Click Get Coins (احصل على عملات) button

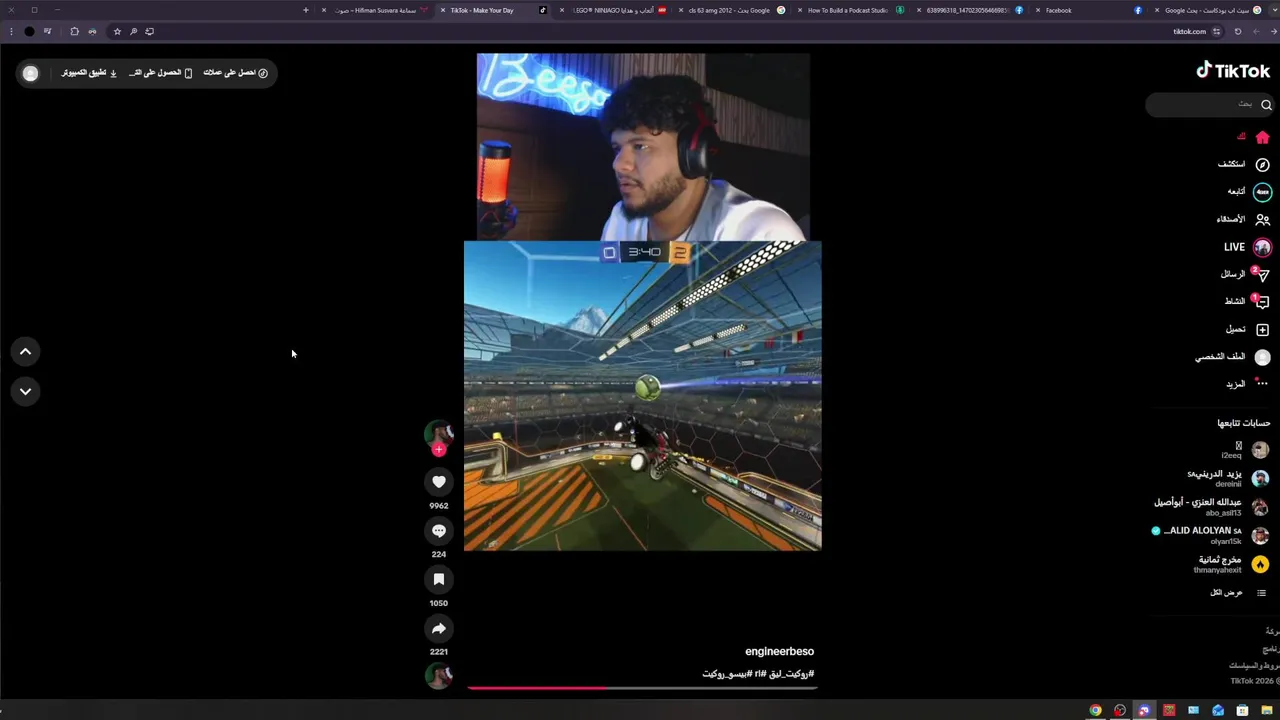(236, 73)
